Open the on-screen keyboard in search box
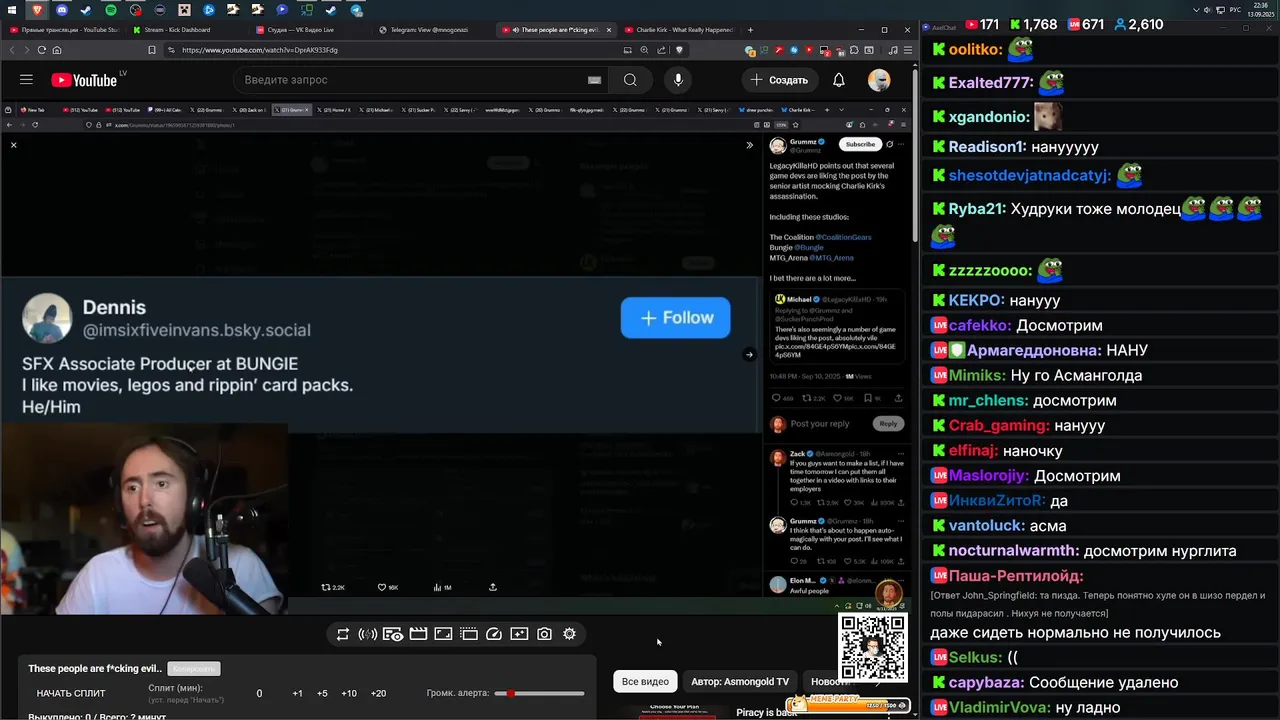The width and height of the screenshot is (1280, 720). pyautogui.click(x=594, y=80)
